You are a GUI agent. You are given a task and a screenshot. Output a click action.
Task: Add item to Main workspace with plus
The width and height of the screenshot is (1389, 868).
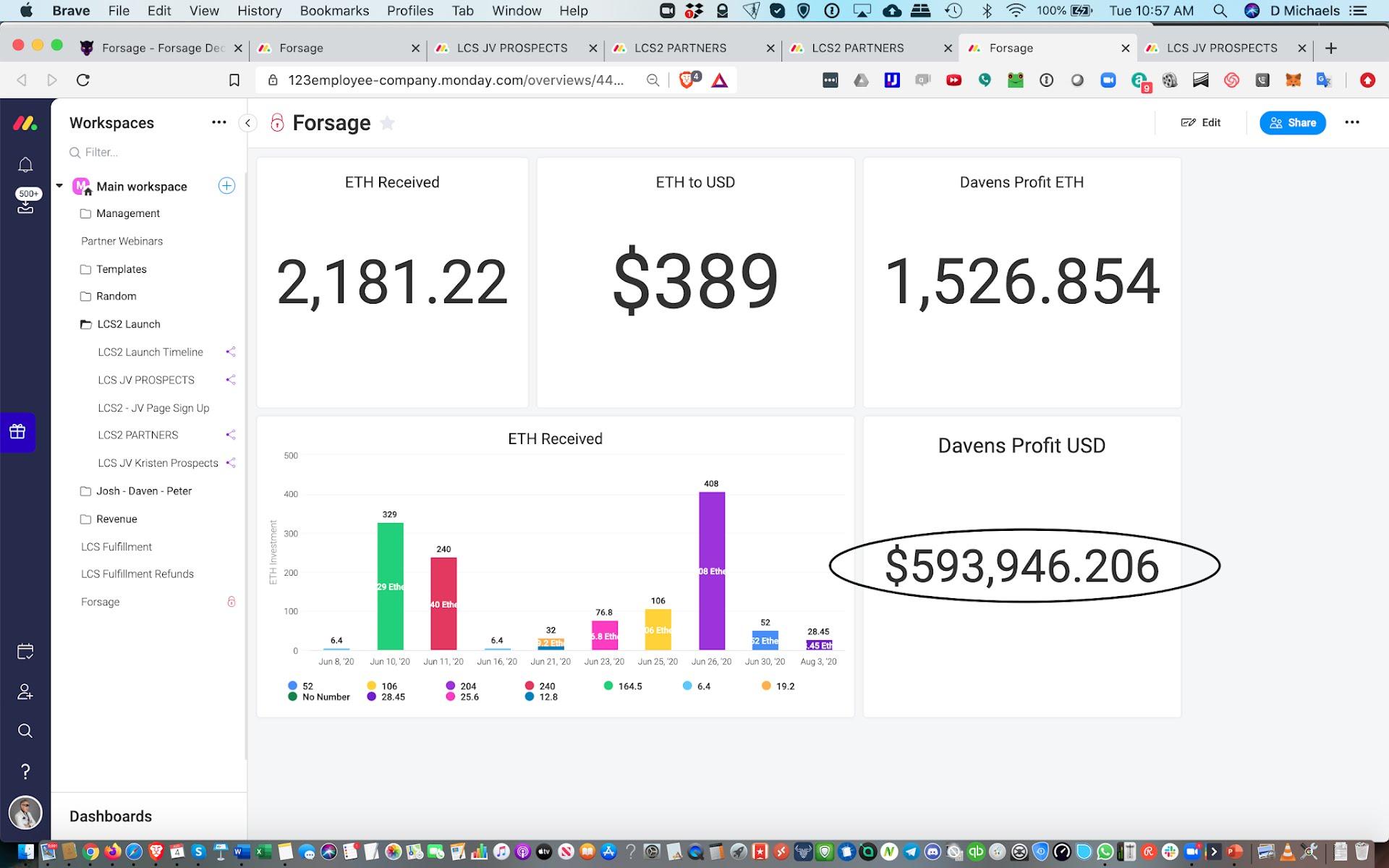click(226, 186)
